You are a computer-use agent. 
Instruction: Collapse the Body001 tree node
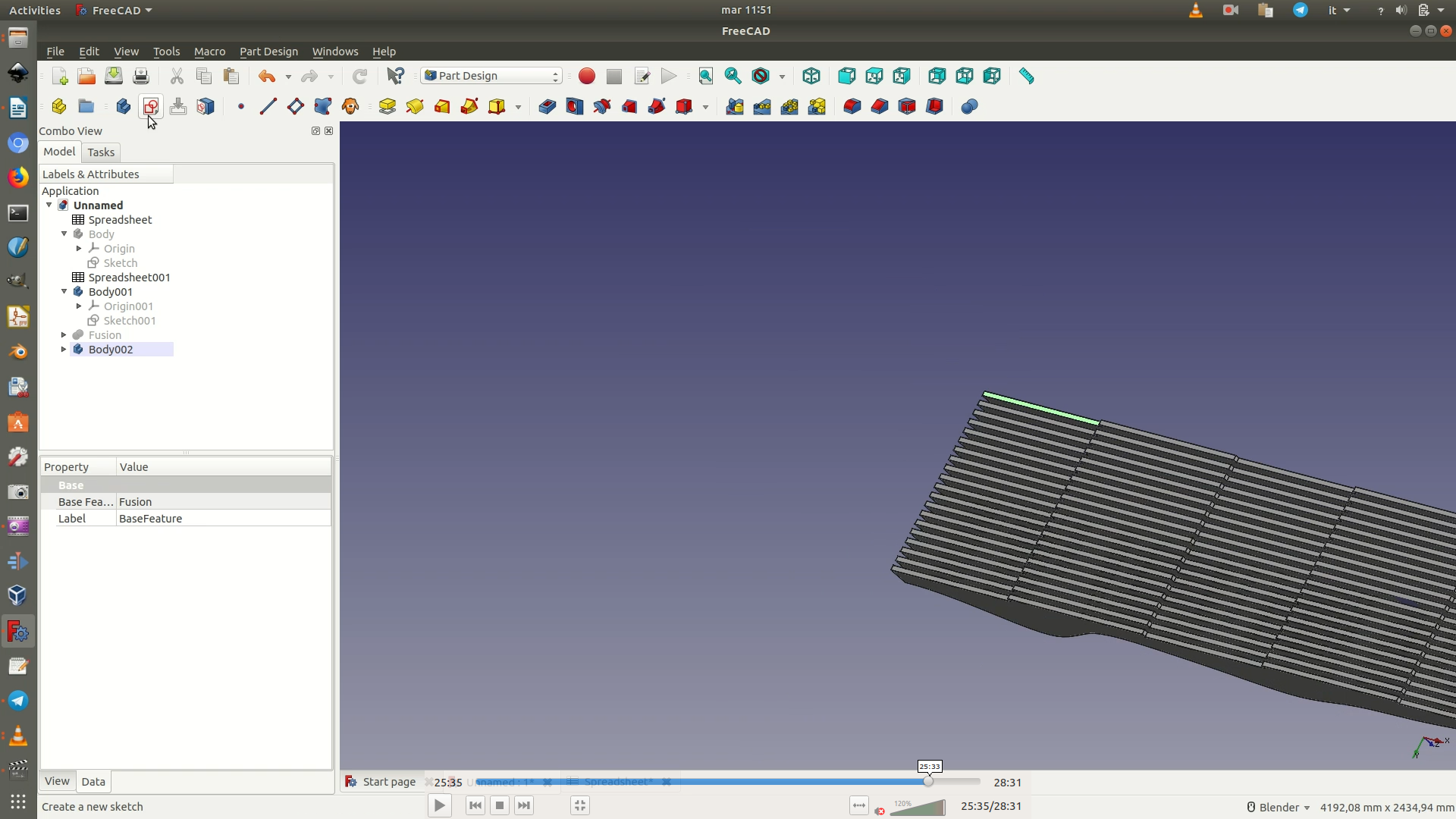64,292
